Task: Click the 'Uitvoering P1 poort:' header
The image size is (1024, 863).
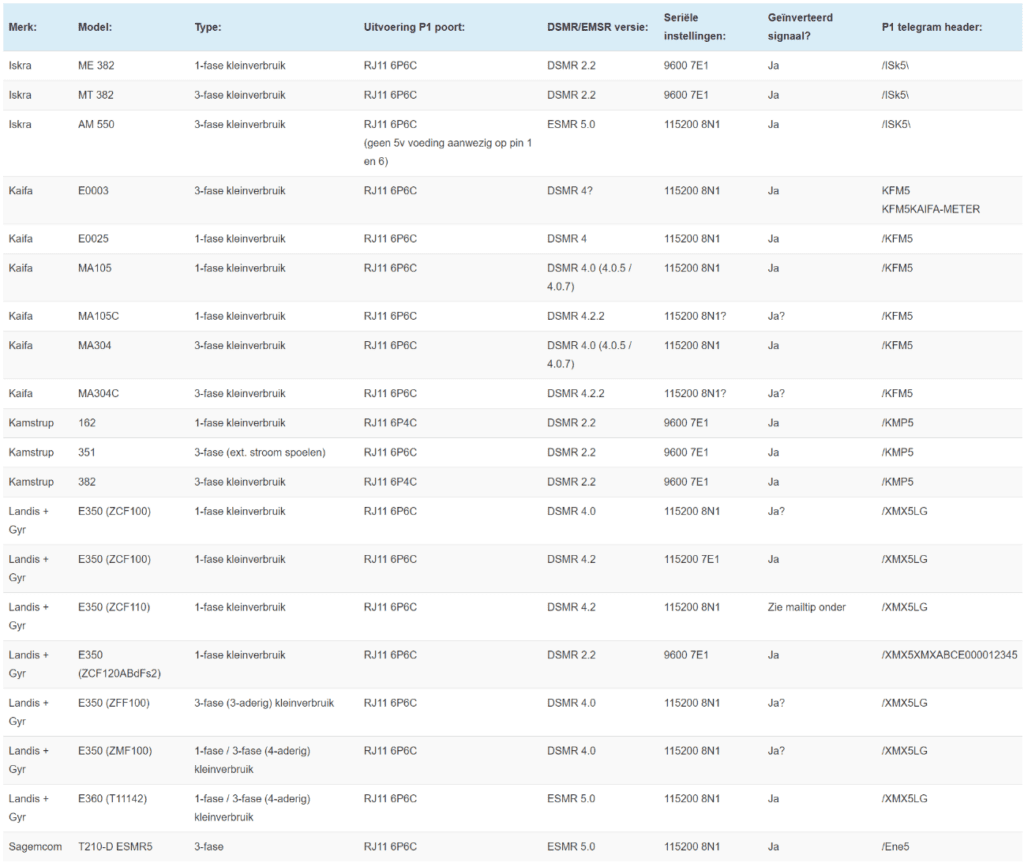Action: coord(414,27)
